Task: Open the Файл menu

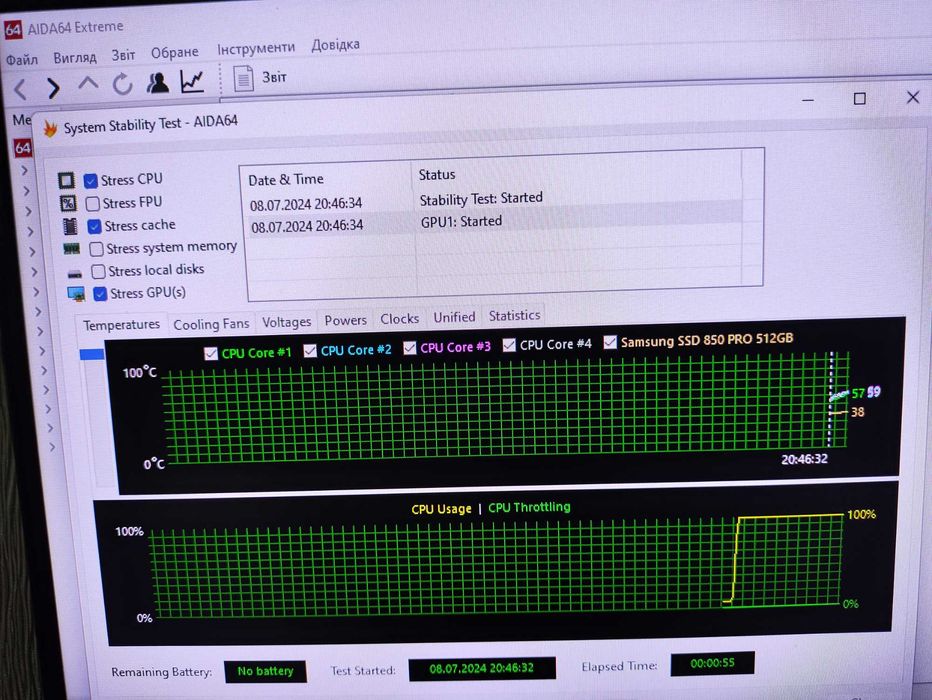Action: tap(22, 59)
